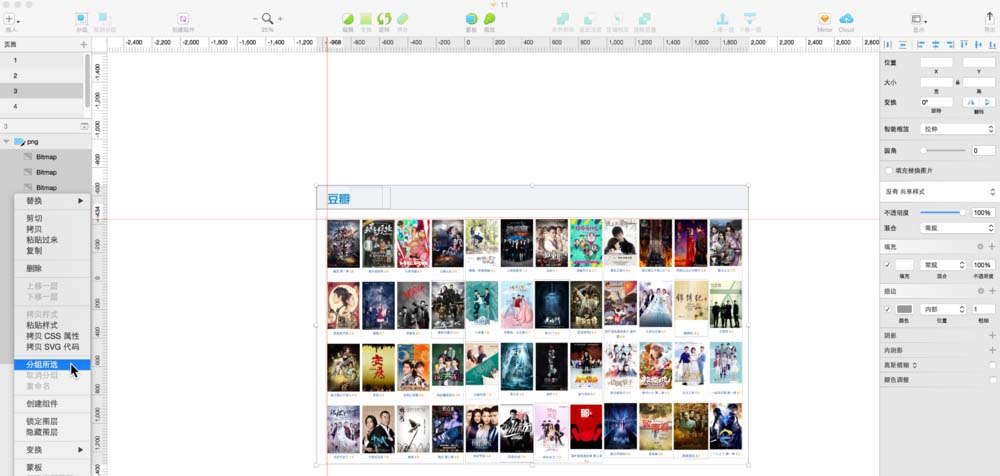Screen dimensions: 1000x476
Task: Click the Scale toolbar icon
Action: [x=489, y=19]
